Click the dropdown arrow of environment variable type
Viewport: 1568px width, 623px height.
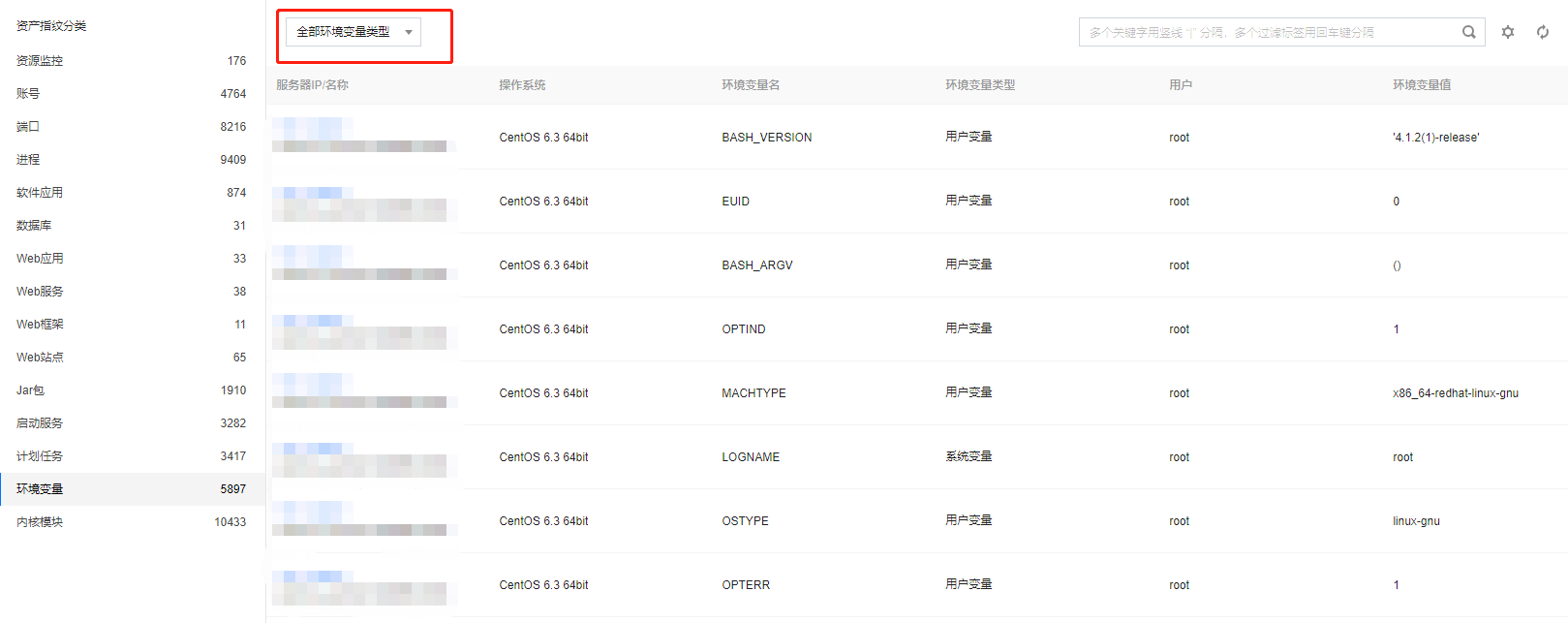point(409,32)
